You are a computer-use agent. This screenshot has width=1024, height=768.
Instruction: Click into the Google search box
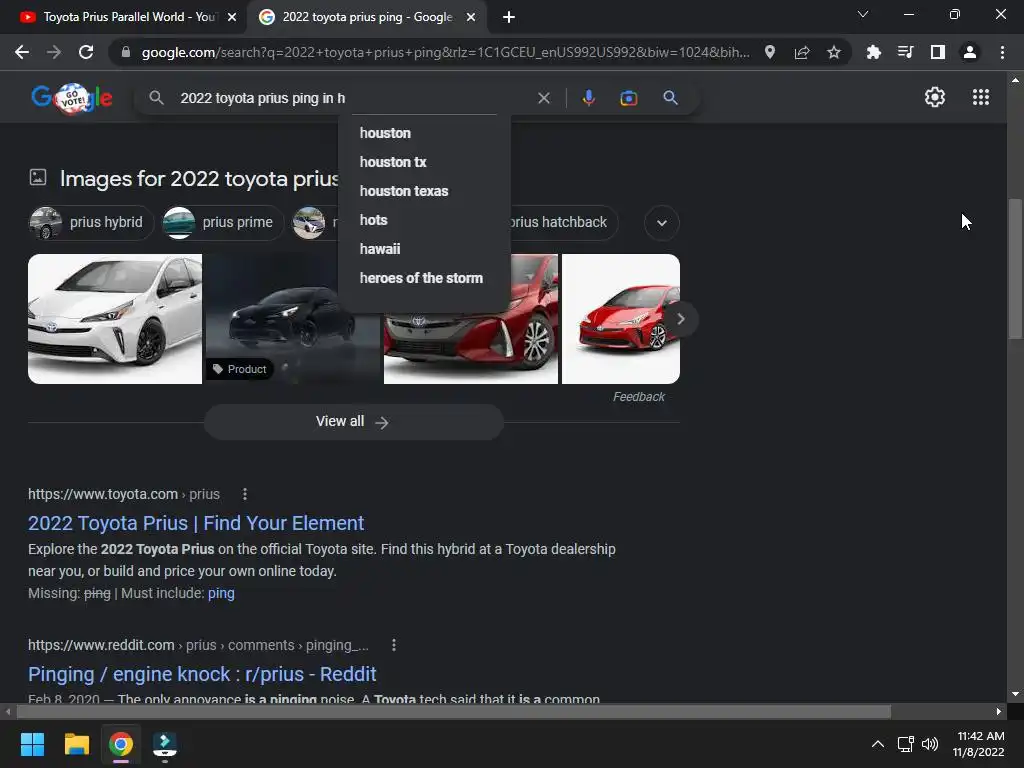point(353,98)
